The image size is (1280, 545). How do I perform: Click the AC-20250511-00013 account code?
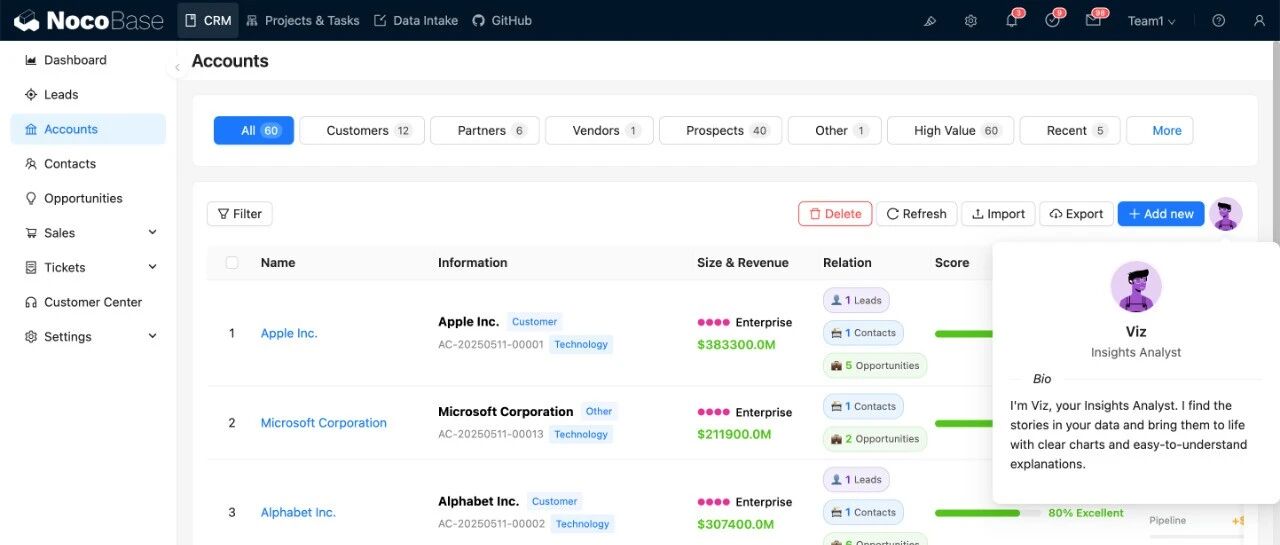(490, 434)
